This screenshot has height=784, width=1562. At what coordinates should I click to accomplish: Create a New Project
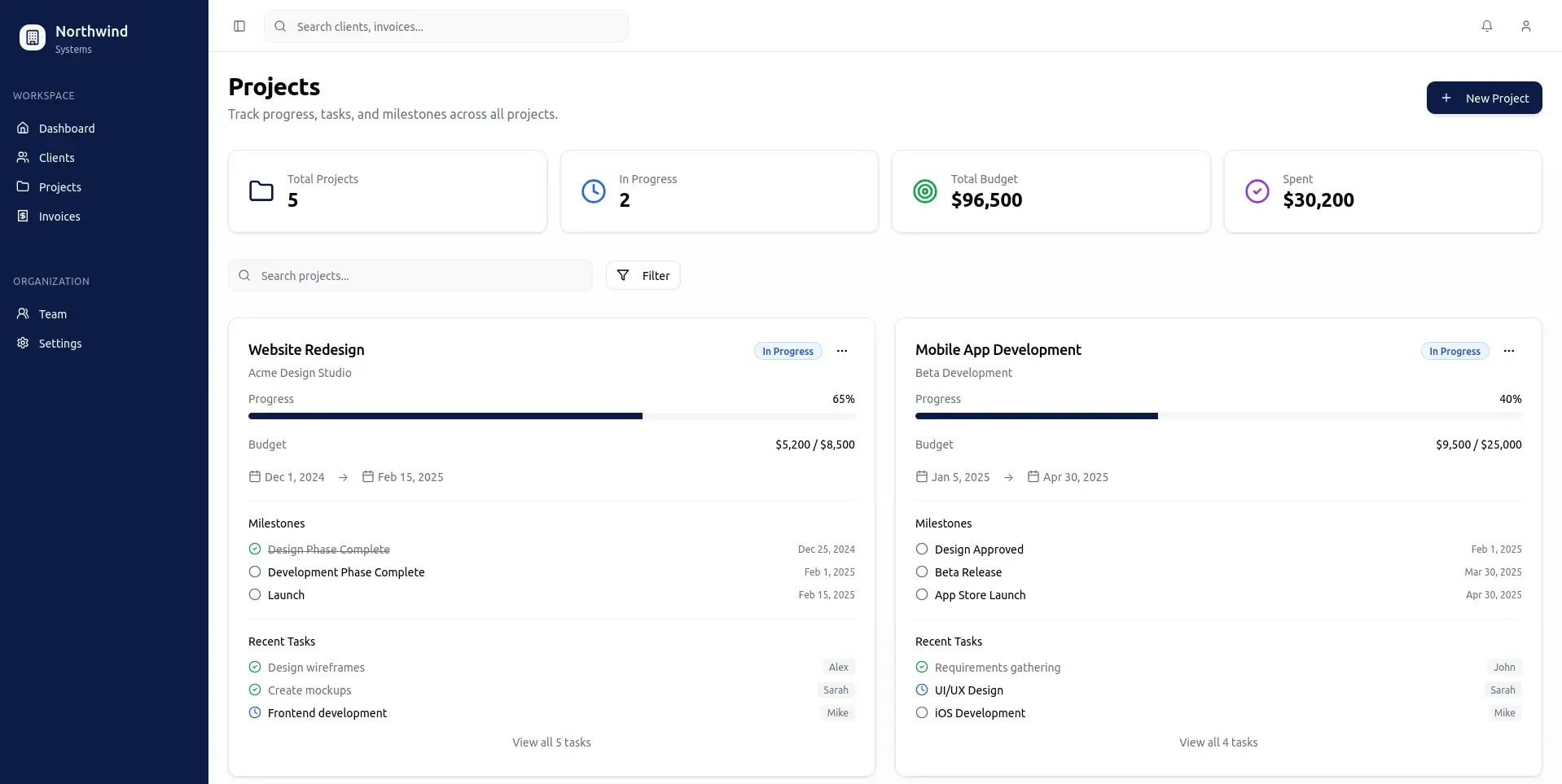click(1485, 98)
